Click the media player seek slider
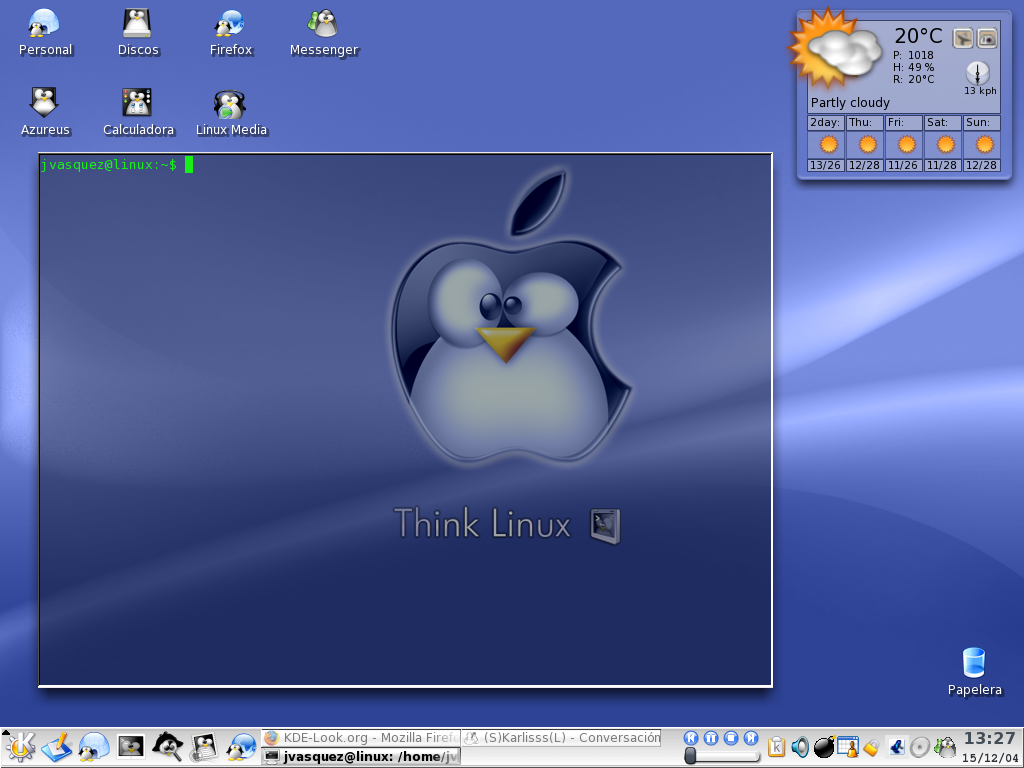 [722, 756]
